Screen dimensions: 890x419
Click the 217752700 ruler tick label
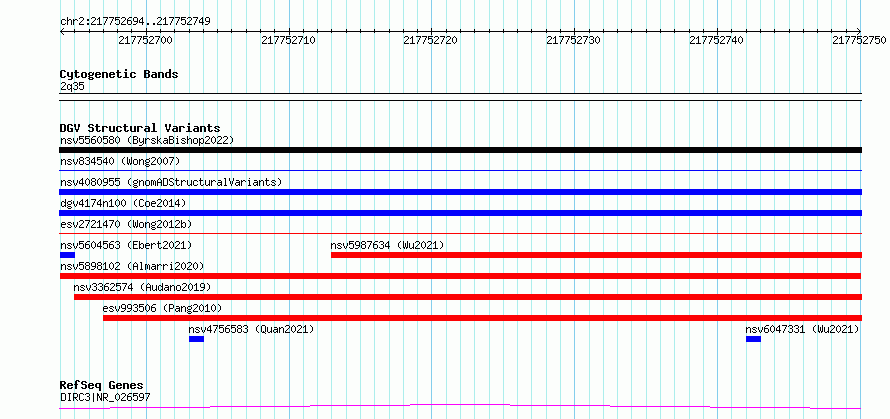pos(145,40)
